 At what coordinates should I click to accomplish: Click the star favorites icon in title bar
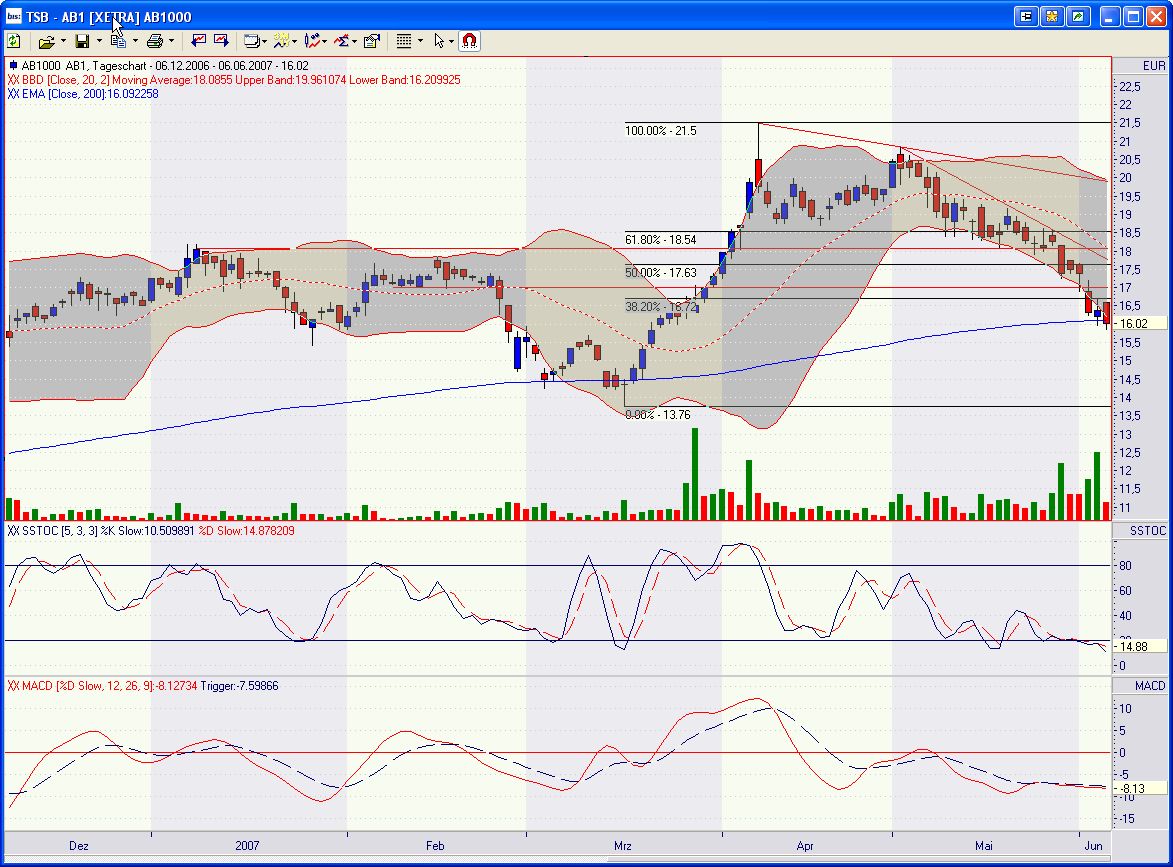1052,16
